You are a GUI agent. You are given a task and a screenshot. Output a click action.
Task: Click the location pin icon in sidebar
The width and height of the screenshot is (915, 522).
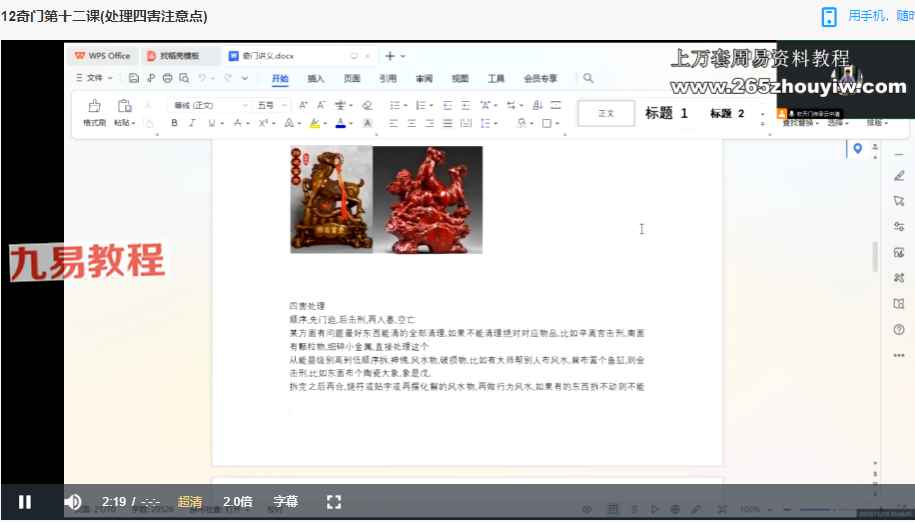pyautogui.click(x=857, y=149)
